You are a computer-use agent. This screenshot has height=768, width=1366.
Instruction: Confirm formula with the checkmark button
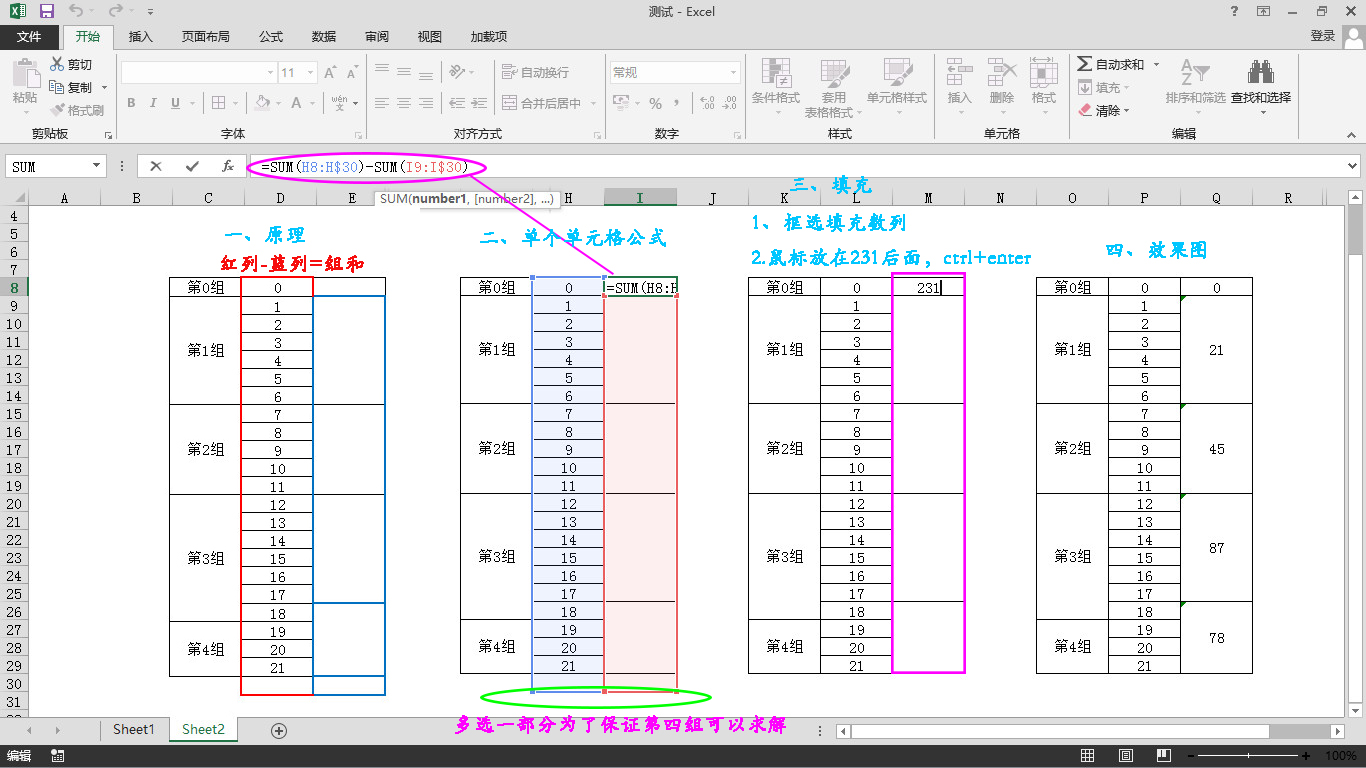[x=192, y=167]
